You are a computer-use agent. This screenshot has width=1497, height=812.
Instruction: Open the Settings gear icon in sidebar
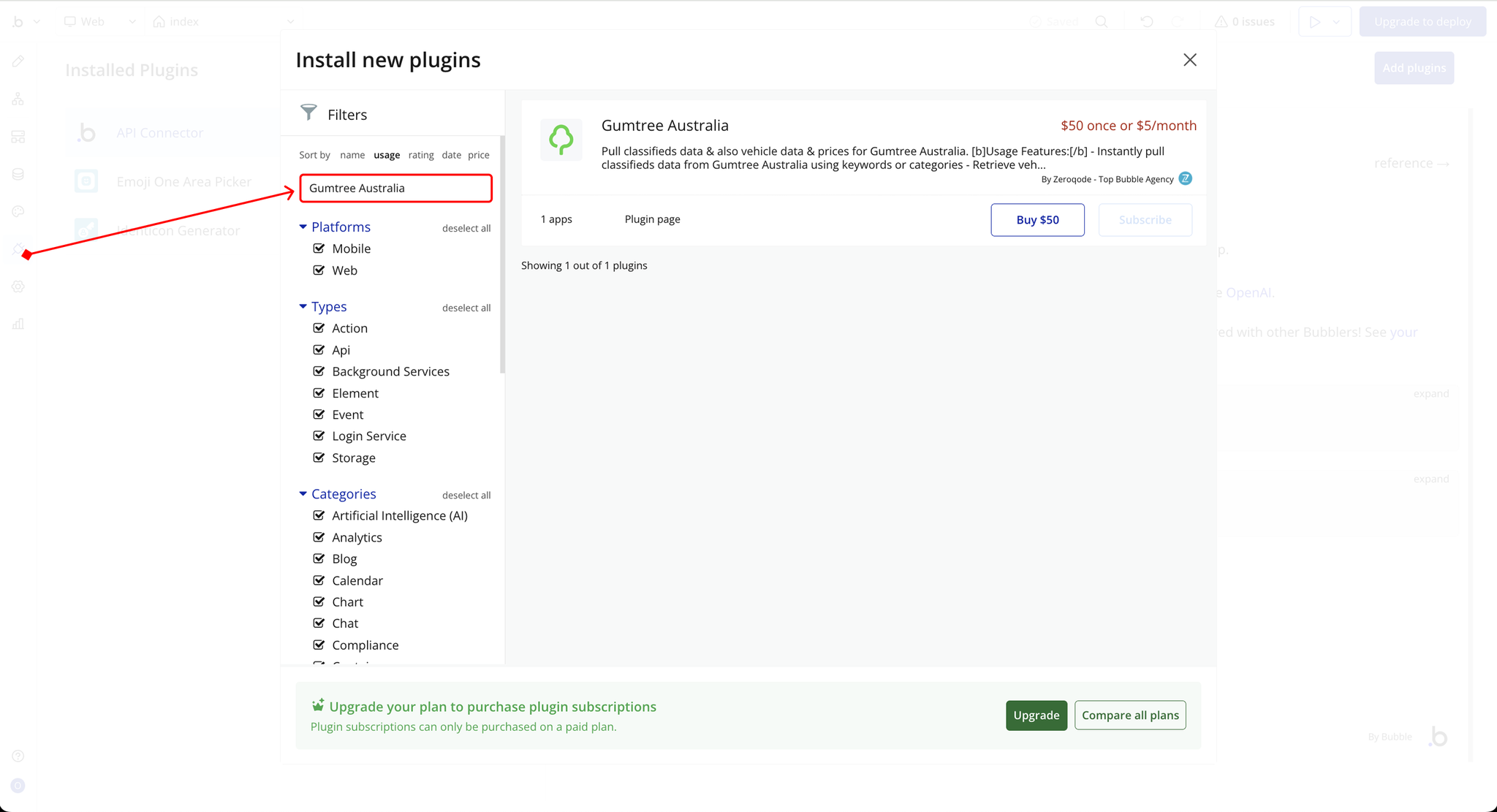click(18, 287)
